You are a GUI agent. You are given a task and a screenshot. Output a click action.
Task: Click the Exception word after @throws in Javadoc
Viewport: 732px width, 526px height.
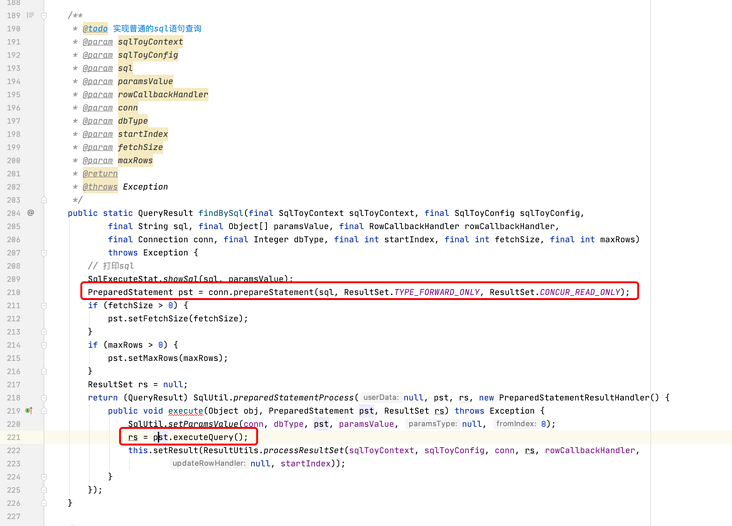pyautogui.click(x=145, y=187)
